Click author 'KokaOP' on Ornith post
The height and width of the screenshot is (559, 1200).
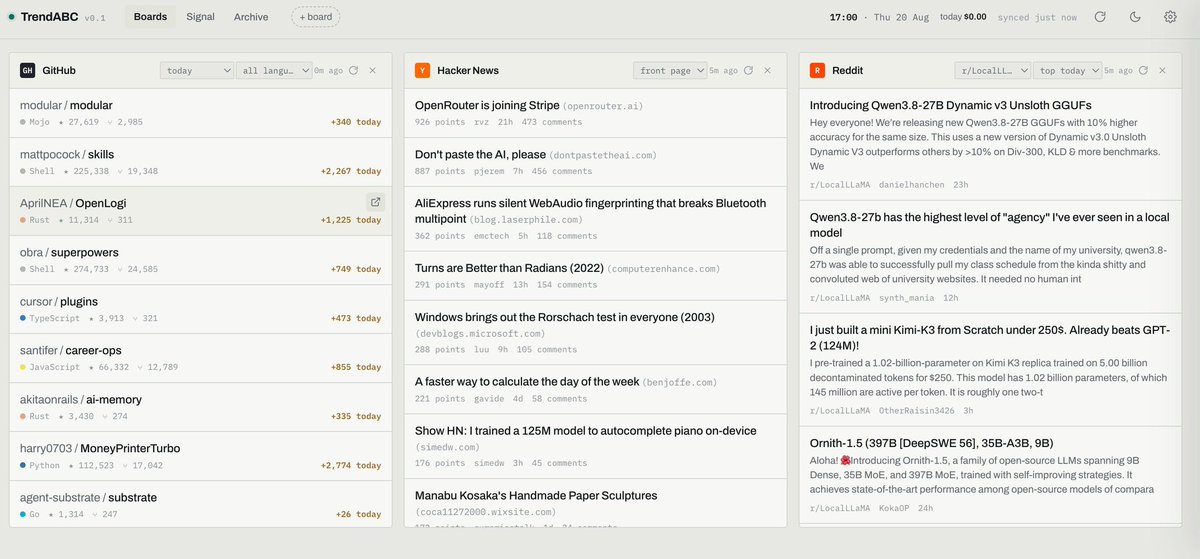pos(893,509)
